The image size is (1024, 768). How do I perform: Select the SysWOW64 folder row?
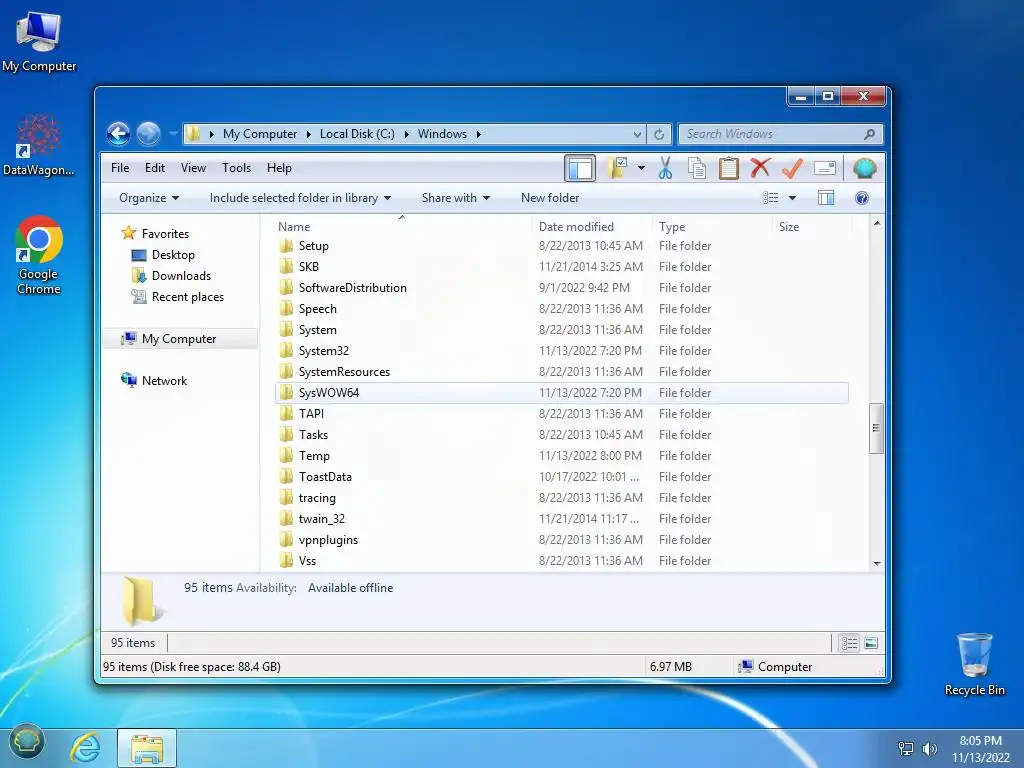(562, 392)
